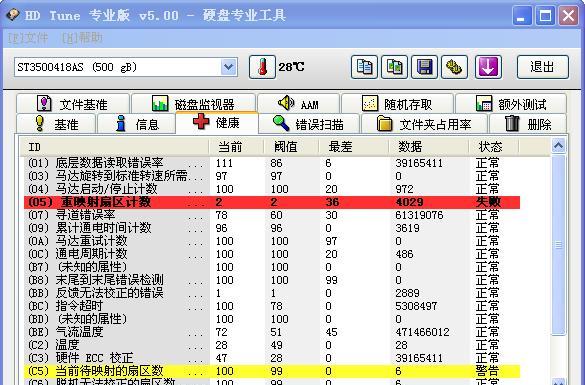
Task: Click the HD Tune title bar app icon
Action: [x=13, y=15]
